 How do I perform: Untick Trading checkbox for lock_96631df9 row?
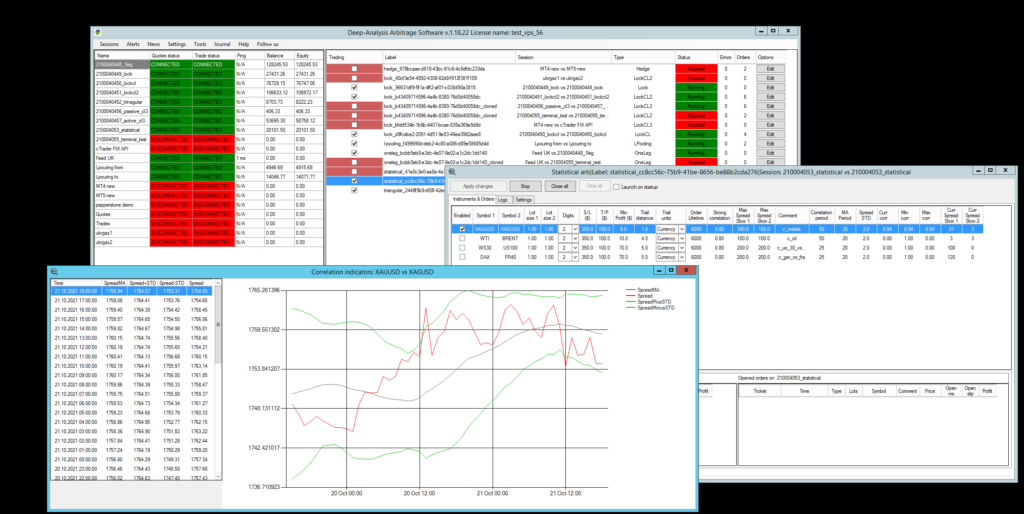pyautogui.click(x=354, y=87)
